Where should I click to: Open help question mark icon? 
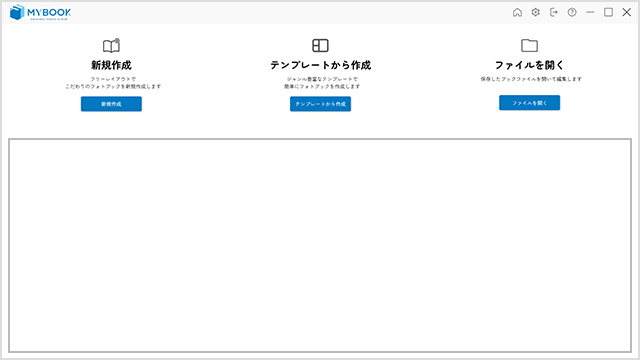click(x=572, y=13)
